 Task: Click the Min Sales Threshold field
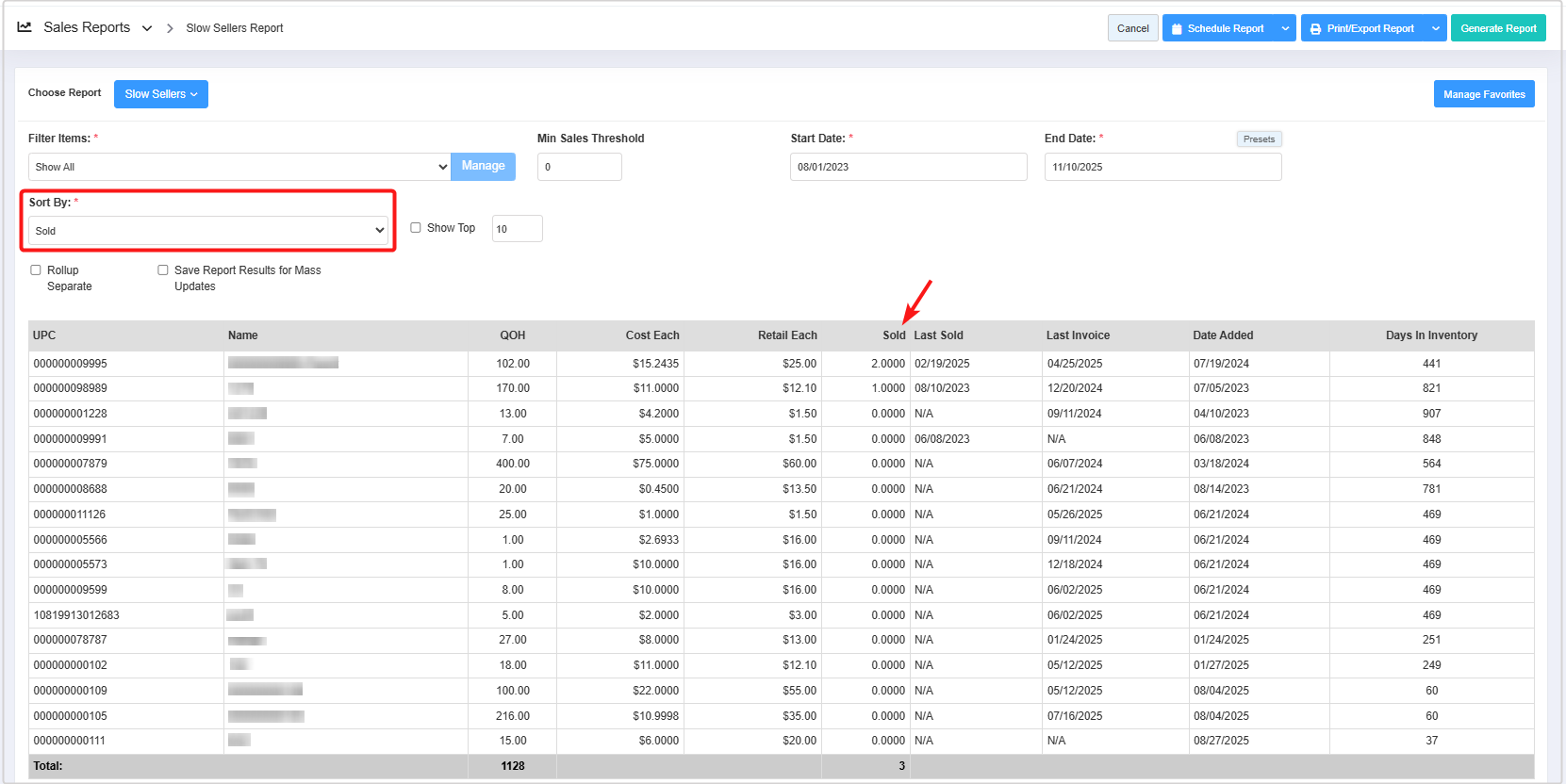tap(579, 167)
